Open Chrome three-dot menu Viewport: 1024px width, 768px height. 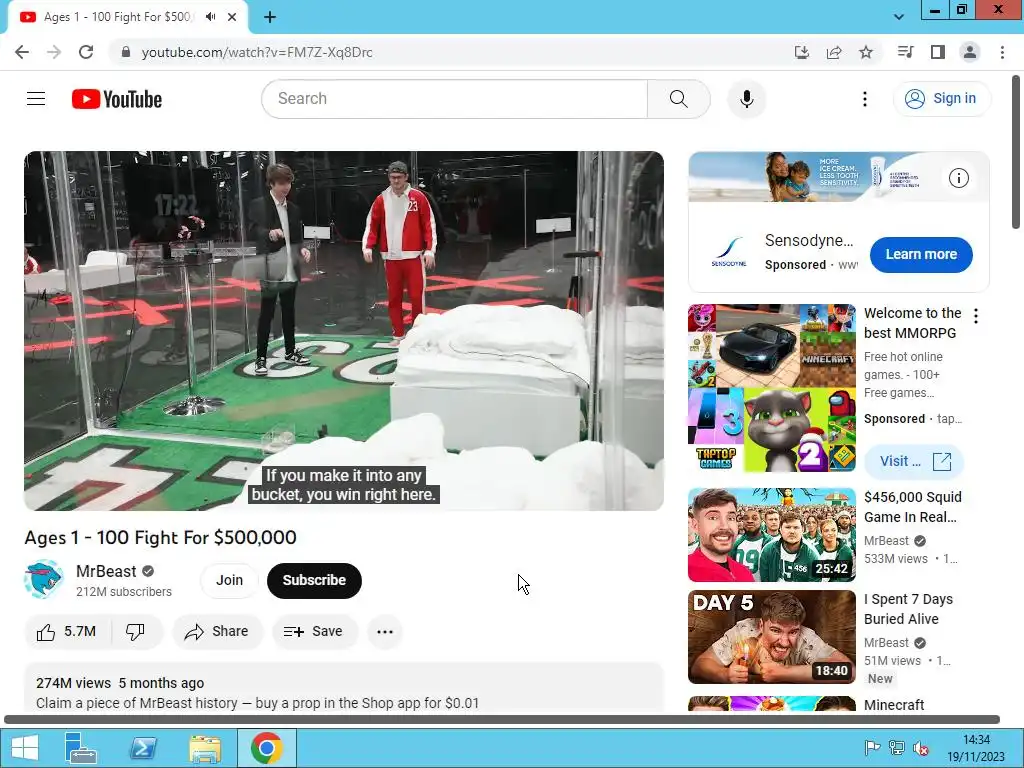(1002, 52)
